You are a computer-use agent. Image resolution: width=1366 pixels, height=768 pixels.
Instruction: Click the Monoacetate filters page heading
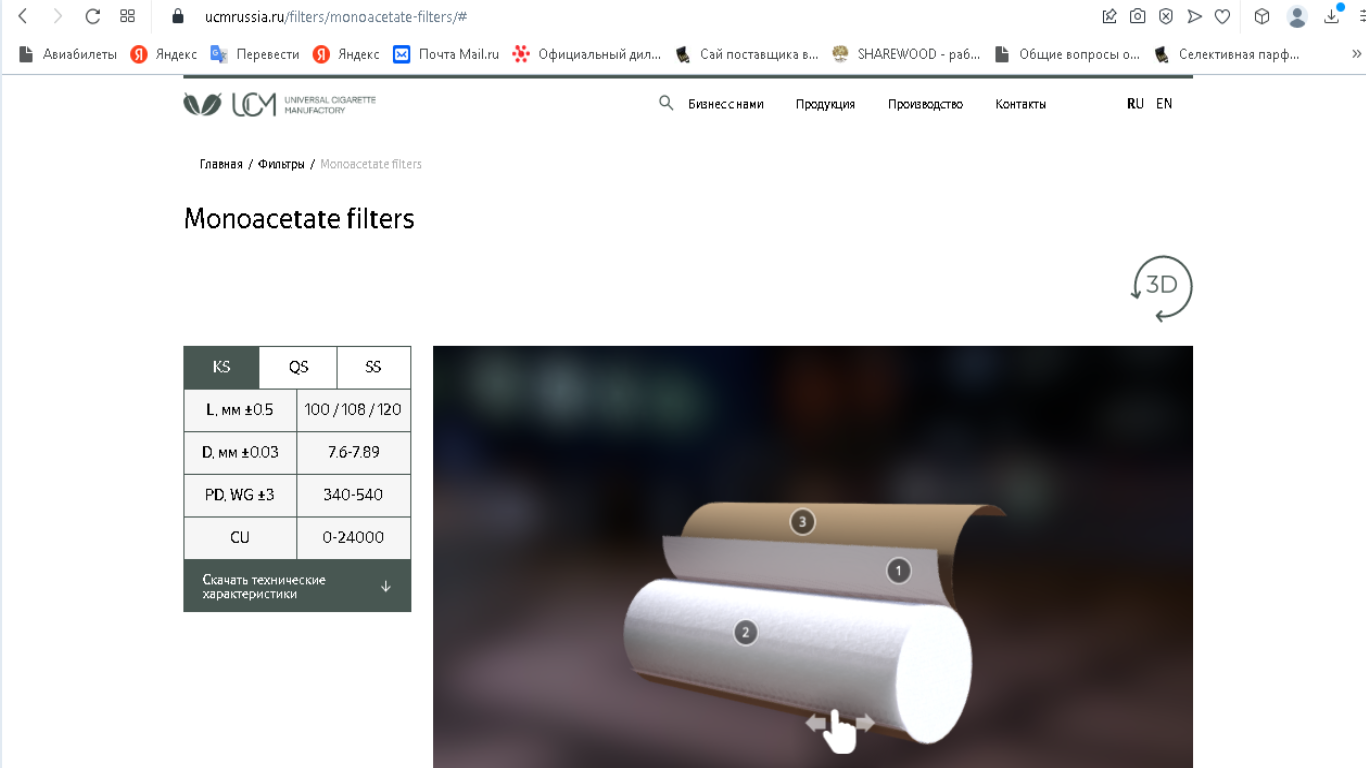pos(299,219)
